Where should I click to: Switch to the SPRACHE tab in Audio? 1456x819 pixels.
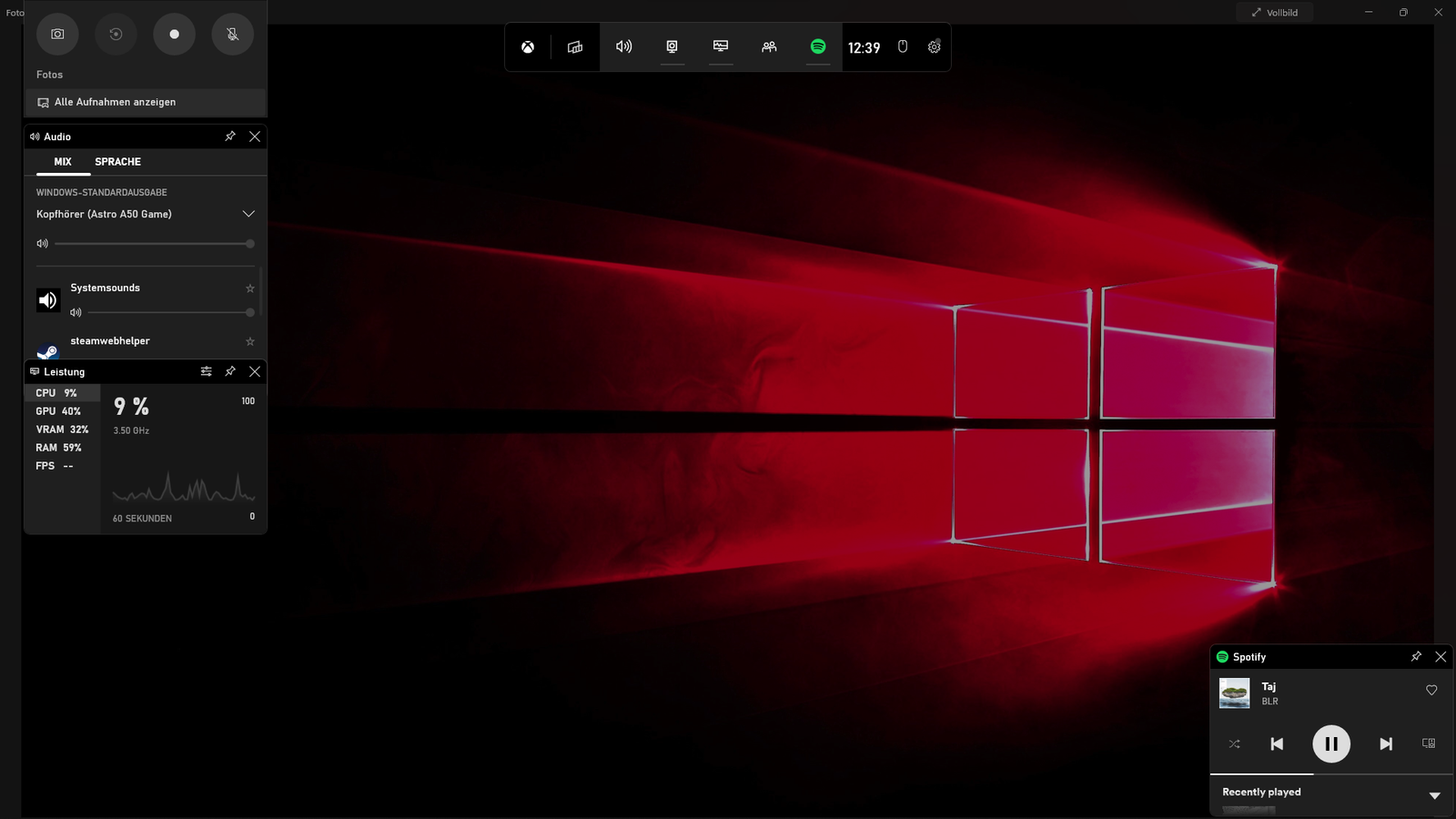(x=117, y=161)
